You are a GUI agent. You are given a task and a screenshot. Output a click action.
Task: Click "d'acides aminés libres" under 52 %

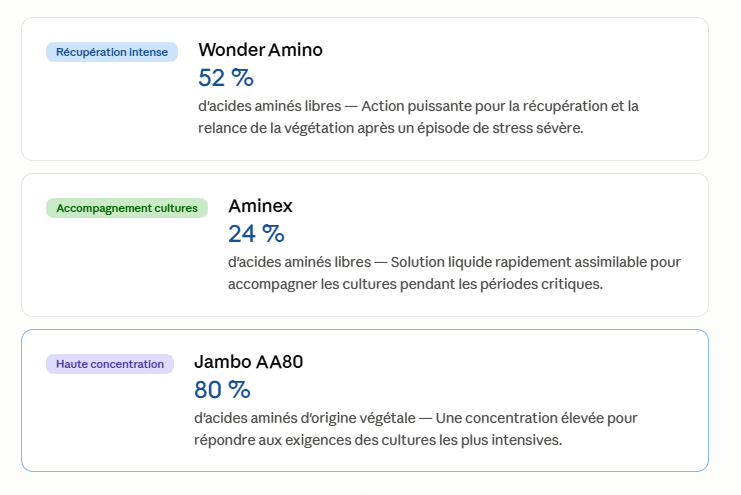[x=269, y=106]
